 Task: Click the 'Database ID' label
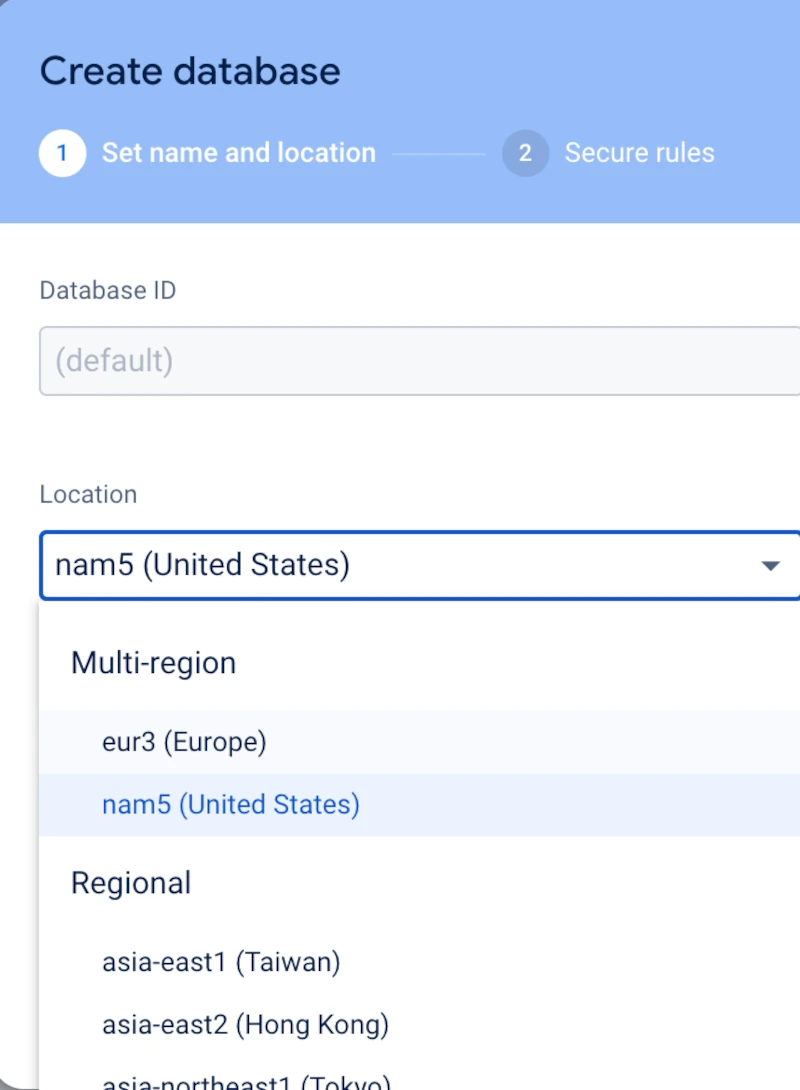point(108,290)
